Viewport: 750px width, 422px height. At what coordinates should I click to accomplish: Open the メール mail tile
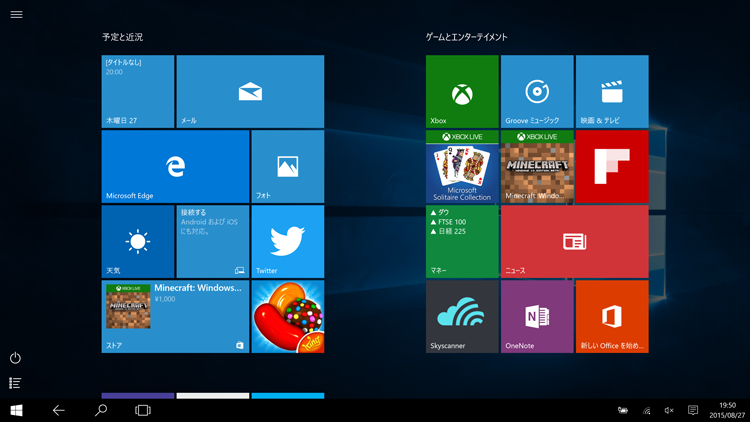pos(250,91)
